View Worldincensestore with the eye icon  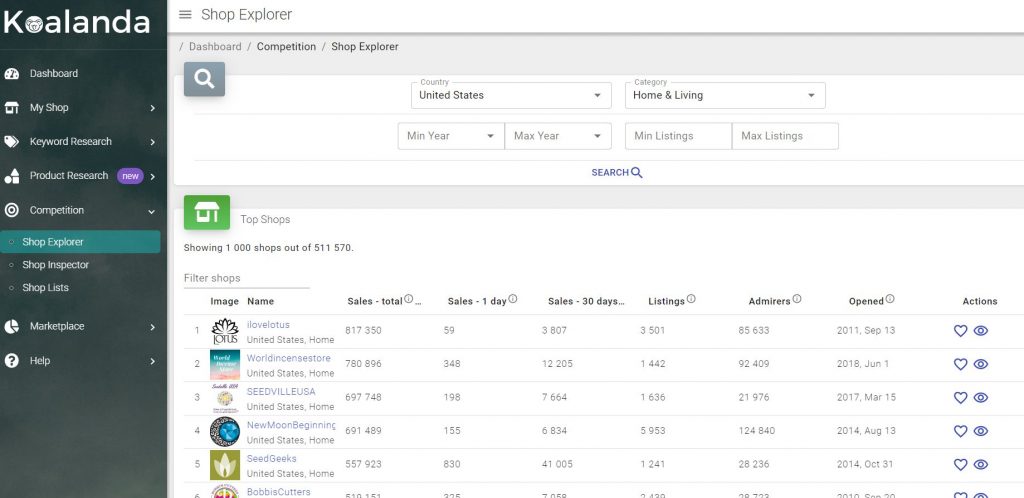(981, 364)
